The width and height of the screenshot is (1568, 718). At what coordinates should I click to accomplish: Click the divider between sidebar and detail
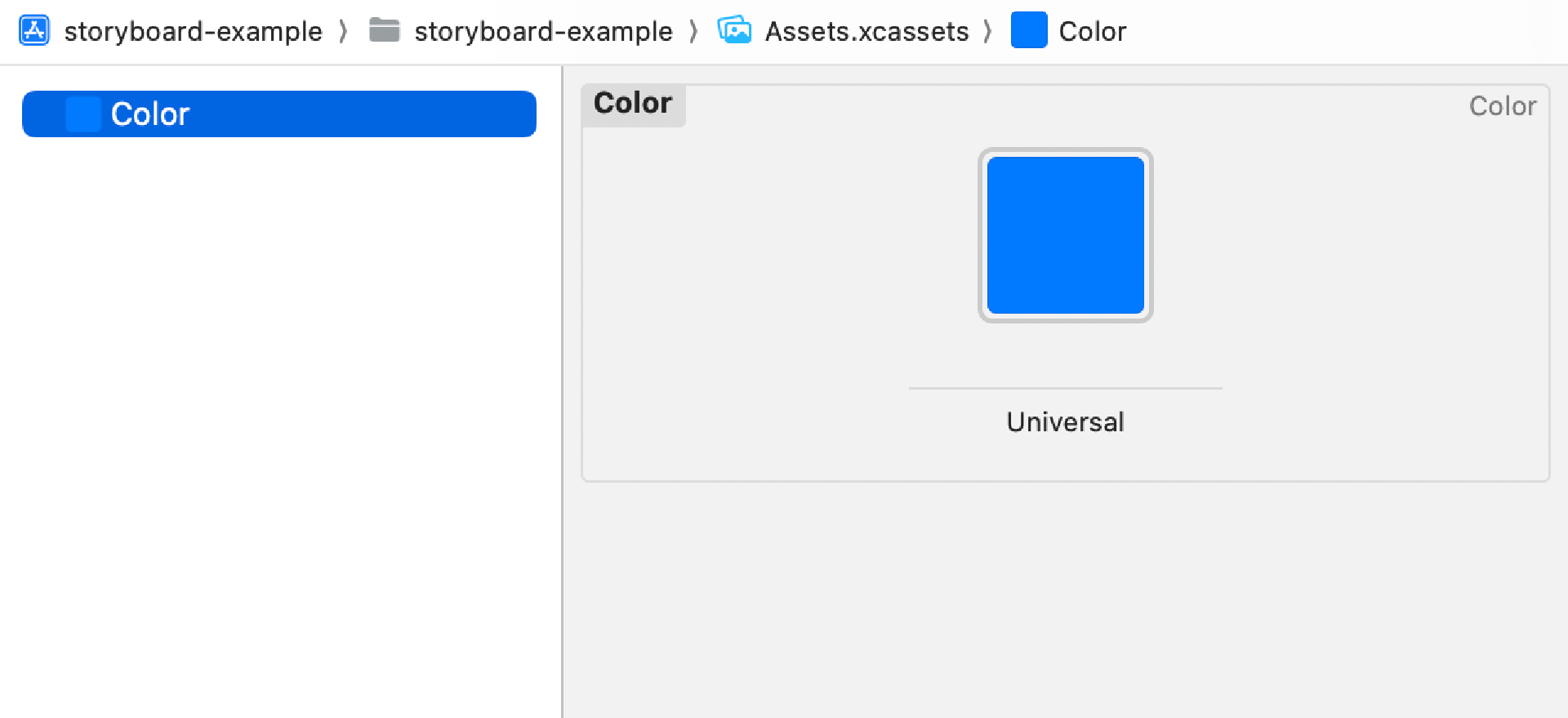tap(563, 392)
